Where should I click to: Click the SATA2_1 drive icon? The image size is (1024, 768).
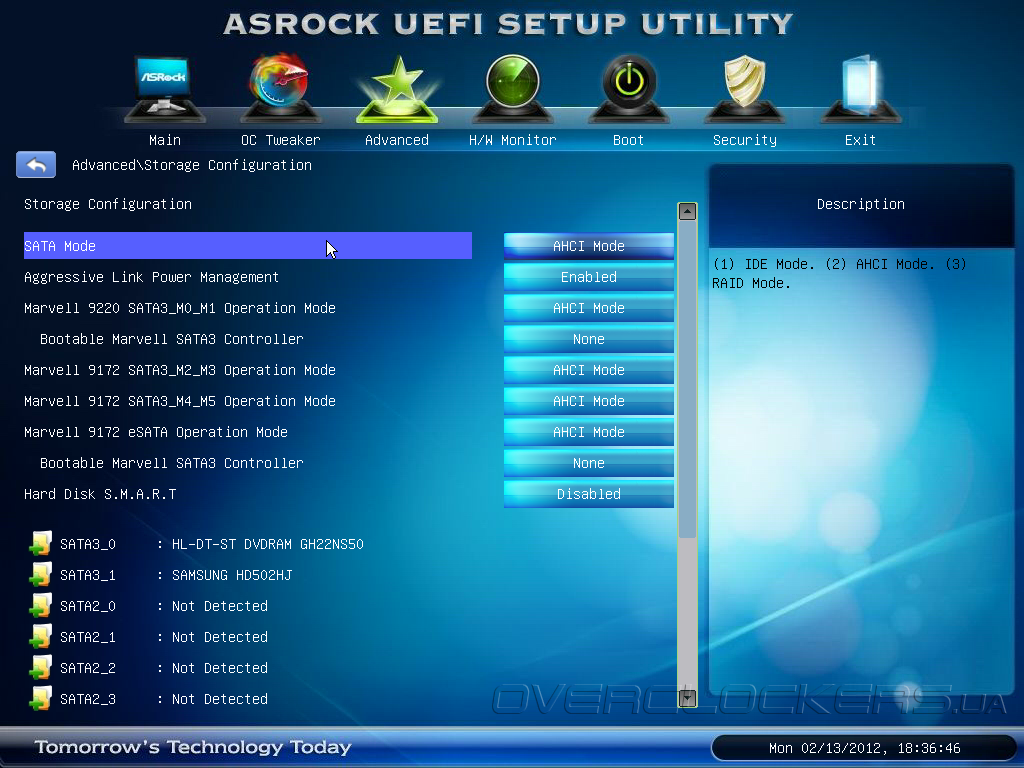pyautogui.click(x=40, y=637)
